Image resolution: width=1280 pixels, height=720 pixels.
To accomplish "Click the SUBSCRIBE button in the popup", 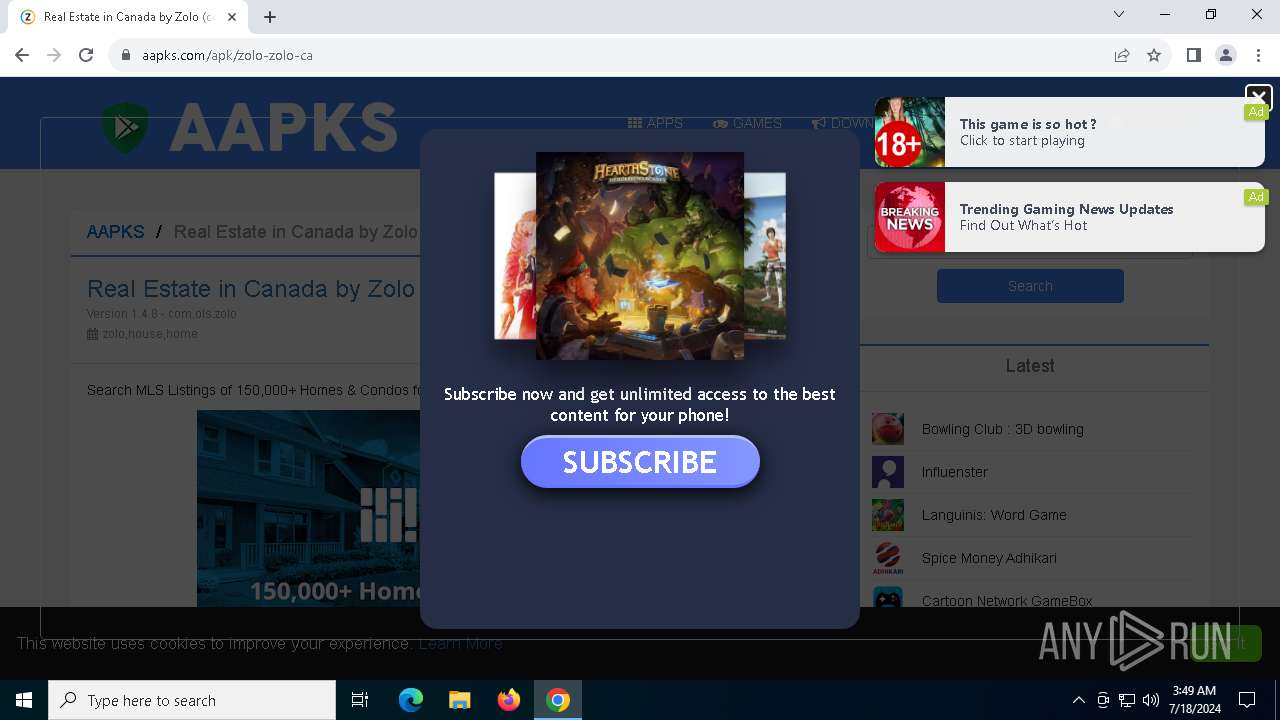I will point(640,462).
